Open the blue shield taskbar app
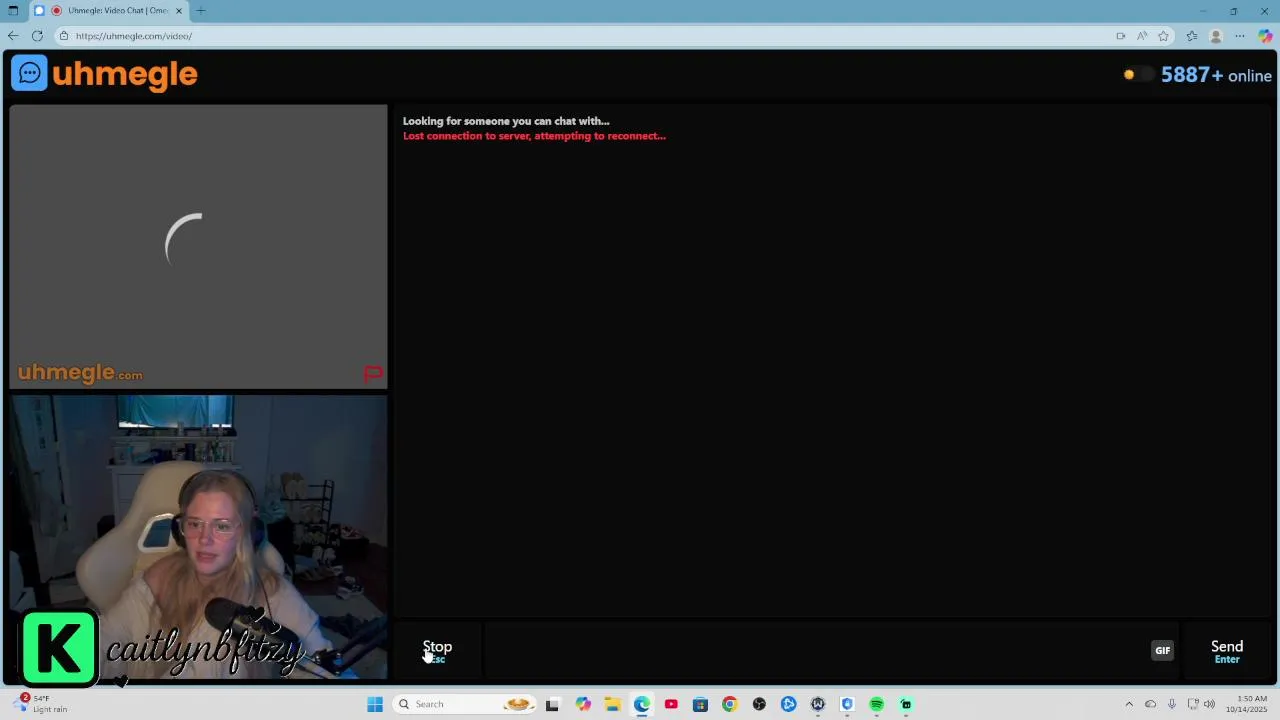Viewport: 1280px width, 720px height. [x=847, y=704]
